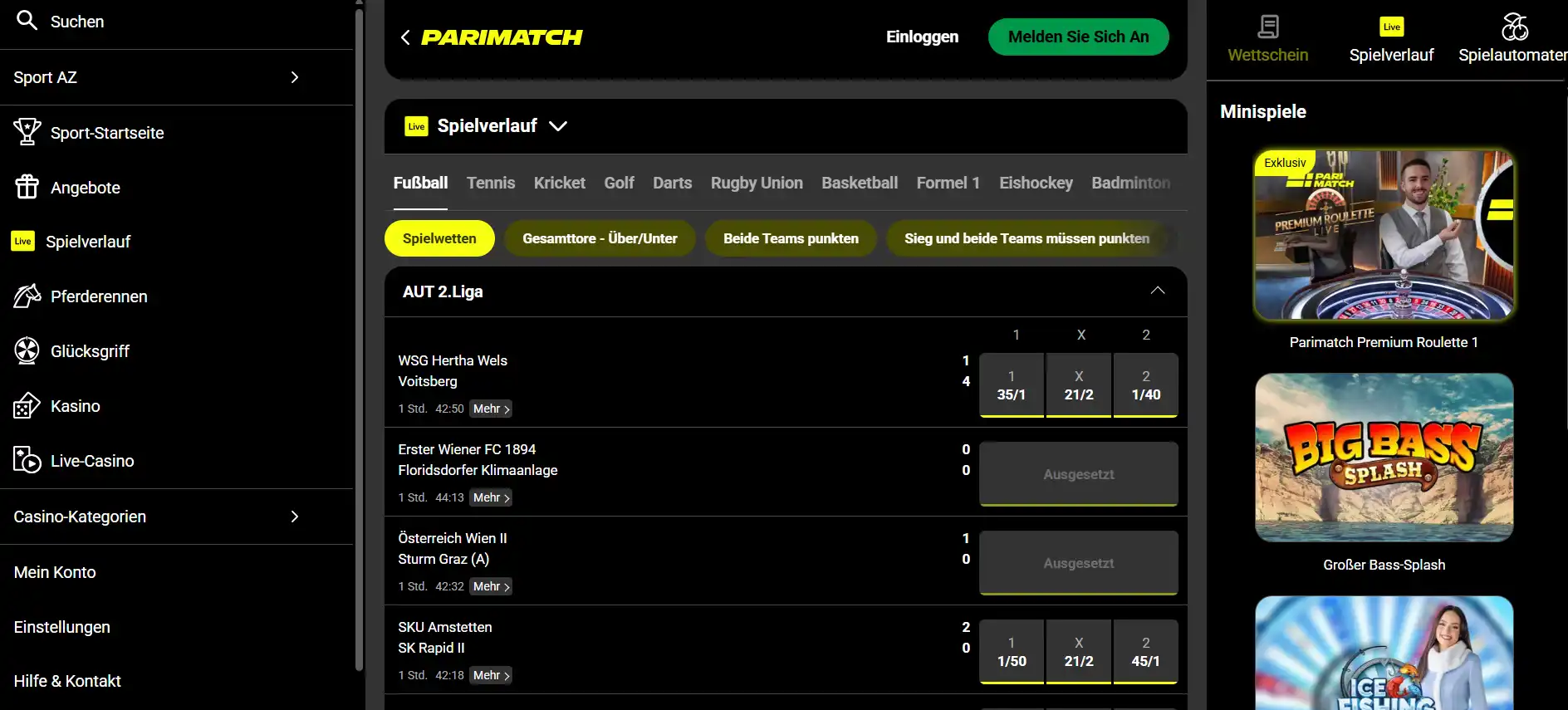Open the Glücksgriff icon
Image resolution: width=1568 pixels, height=710 pixels.
pos(27,350)
